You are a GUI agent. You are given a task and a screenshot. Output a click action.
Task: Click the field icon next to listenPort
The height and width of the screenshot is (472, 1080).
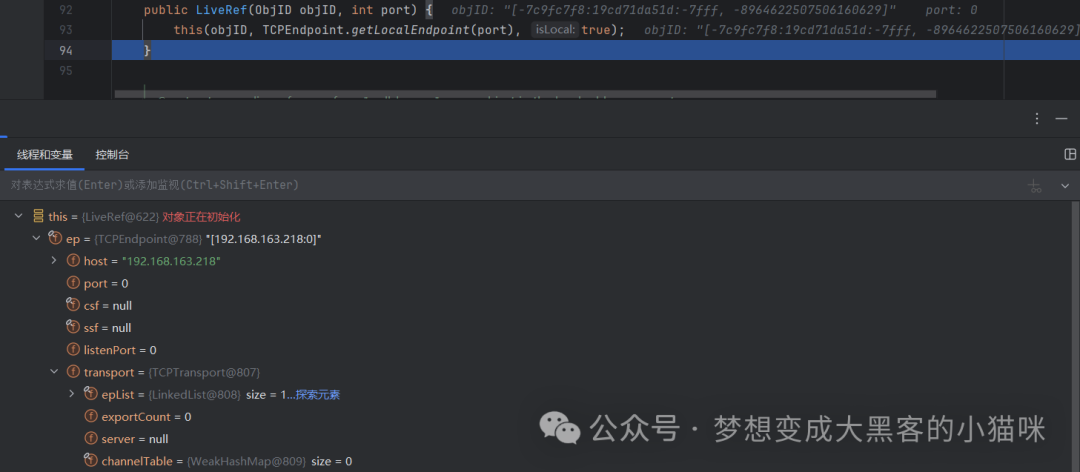tap(72, 349)
